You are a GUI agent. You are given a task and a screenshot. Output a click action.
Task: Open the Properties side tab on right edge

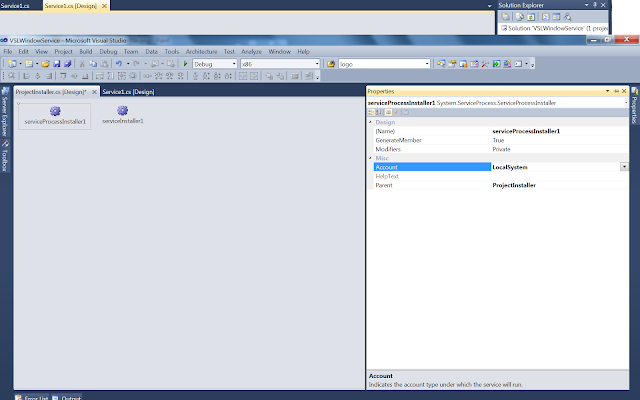pos(635,106)
